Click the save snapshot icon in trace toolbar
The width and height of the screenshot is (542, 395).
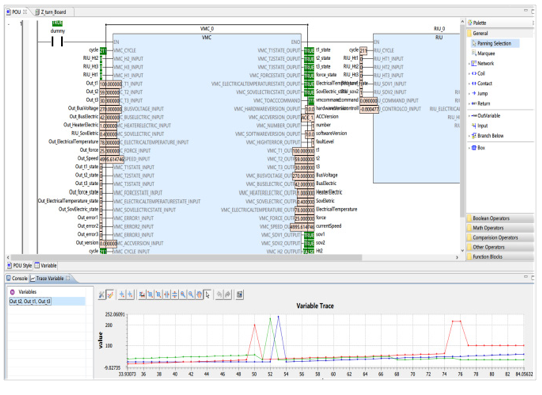pyautogui.click(x=239, y=294)
